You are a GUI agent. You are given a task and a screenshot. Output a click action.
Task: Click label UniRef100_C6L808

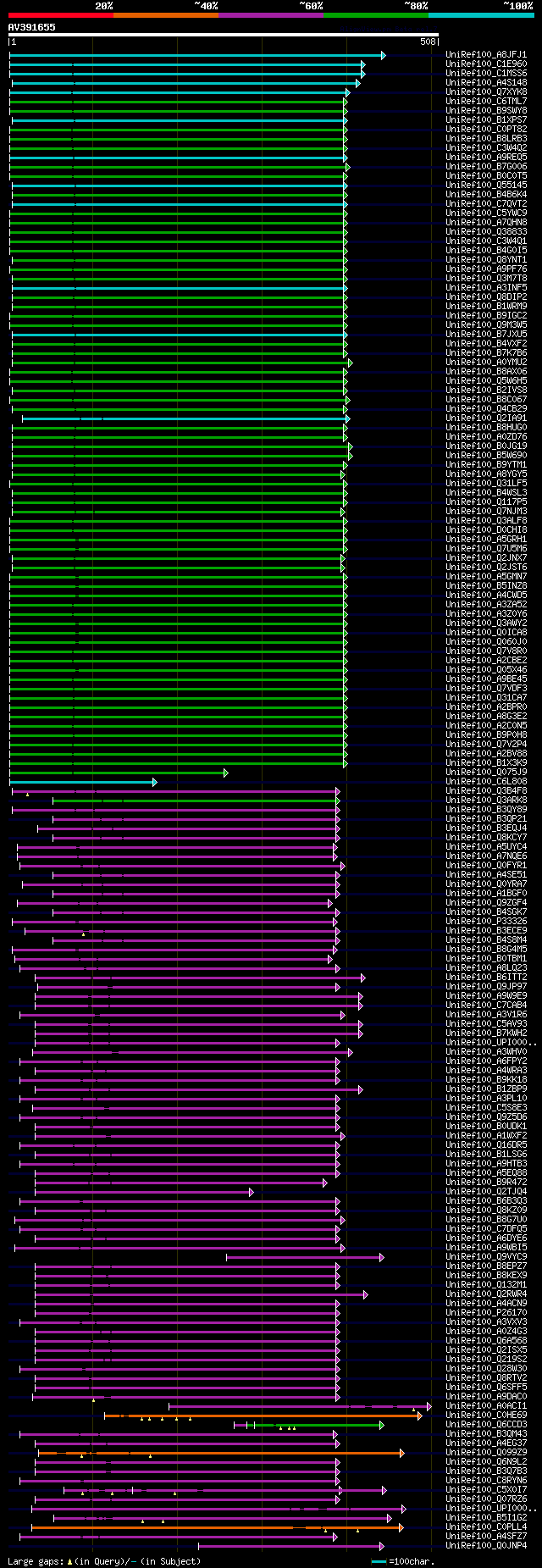[486, 782]
